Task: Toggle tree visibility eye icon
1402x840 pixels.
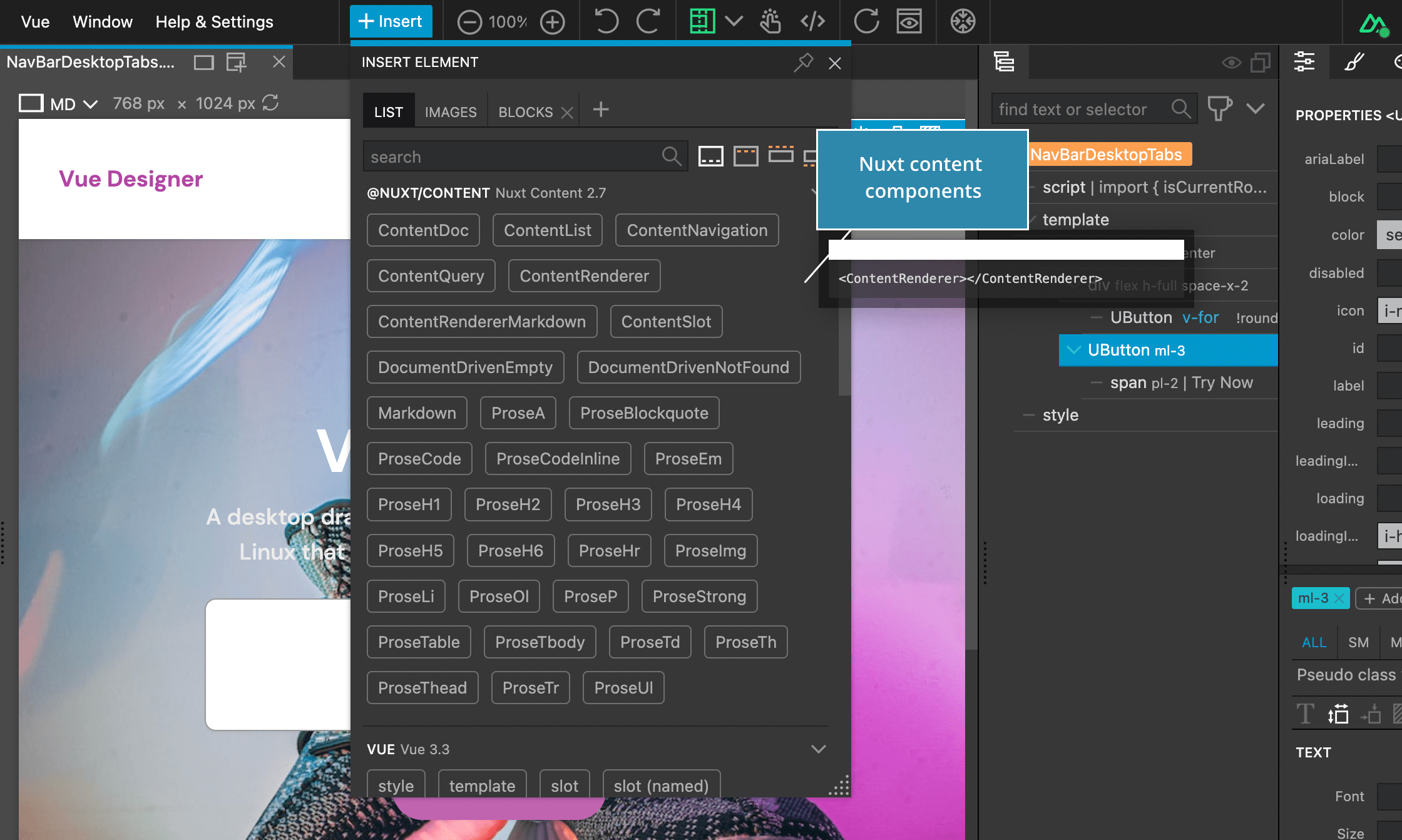Action: (x=1231, y=63)
